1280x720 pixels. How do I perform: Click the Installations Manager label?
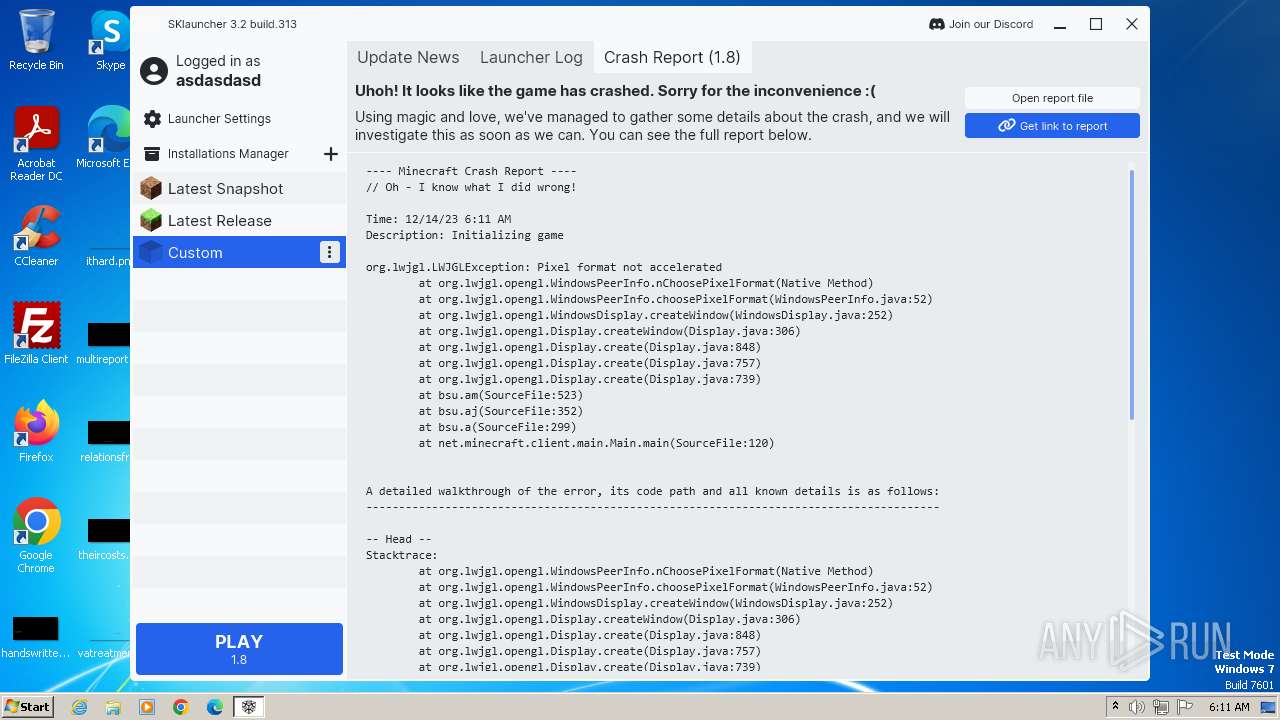tap(228, 154)
